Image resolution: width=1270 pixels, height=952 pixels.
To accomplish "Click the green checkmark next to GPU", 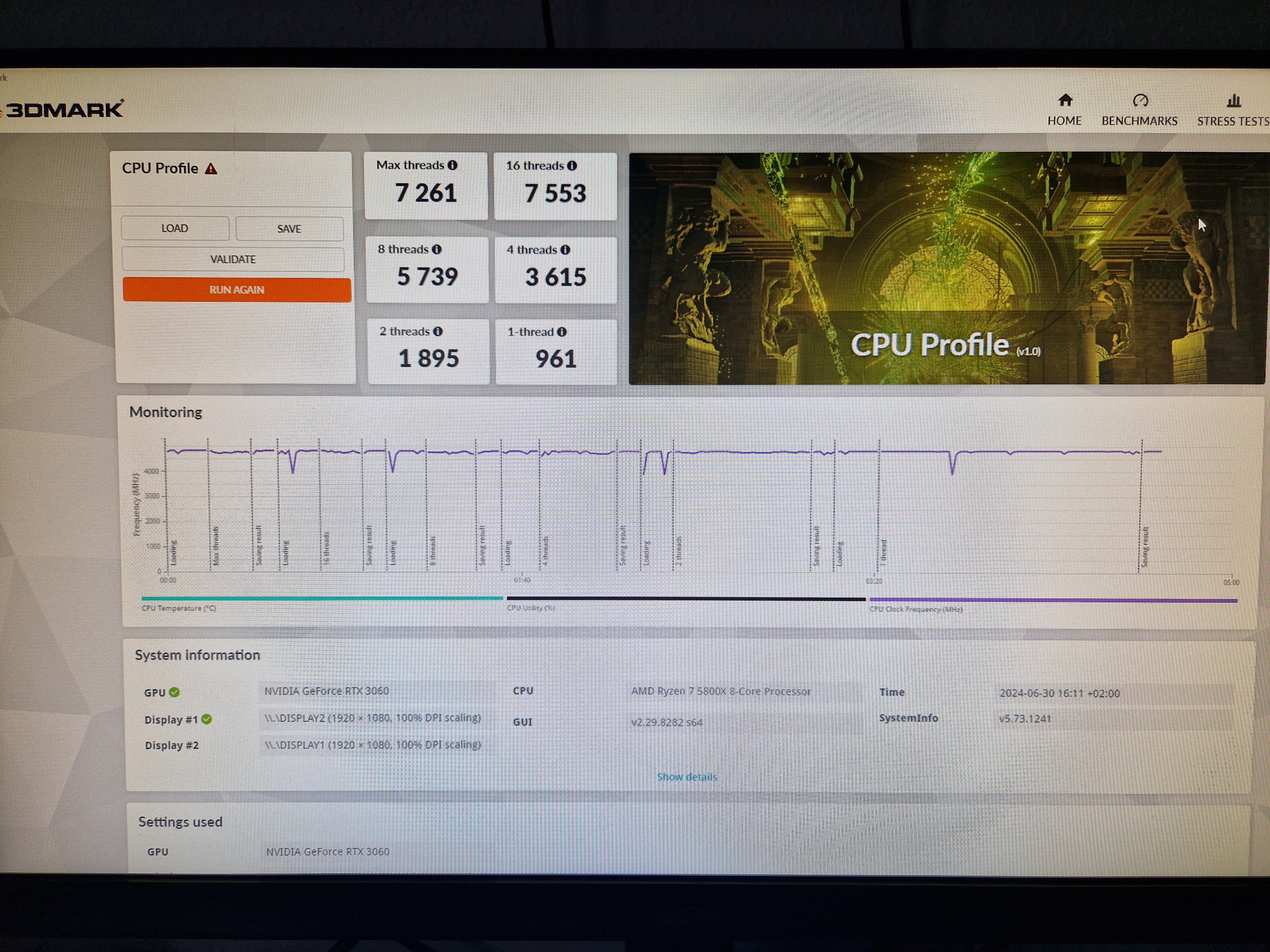I will tap(175, 693).
